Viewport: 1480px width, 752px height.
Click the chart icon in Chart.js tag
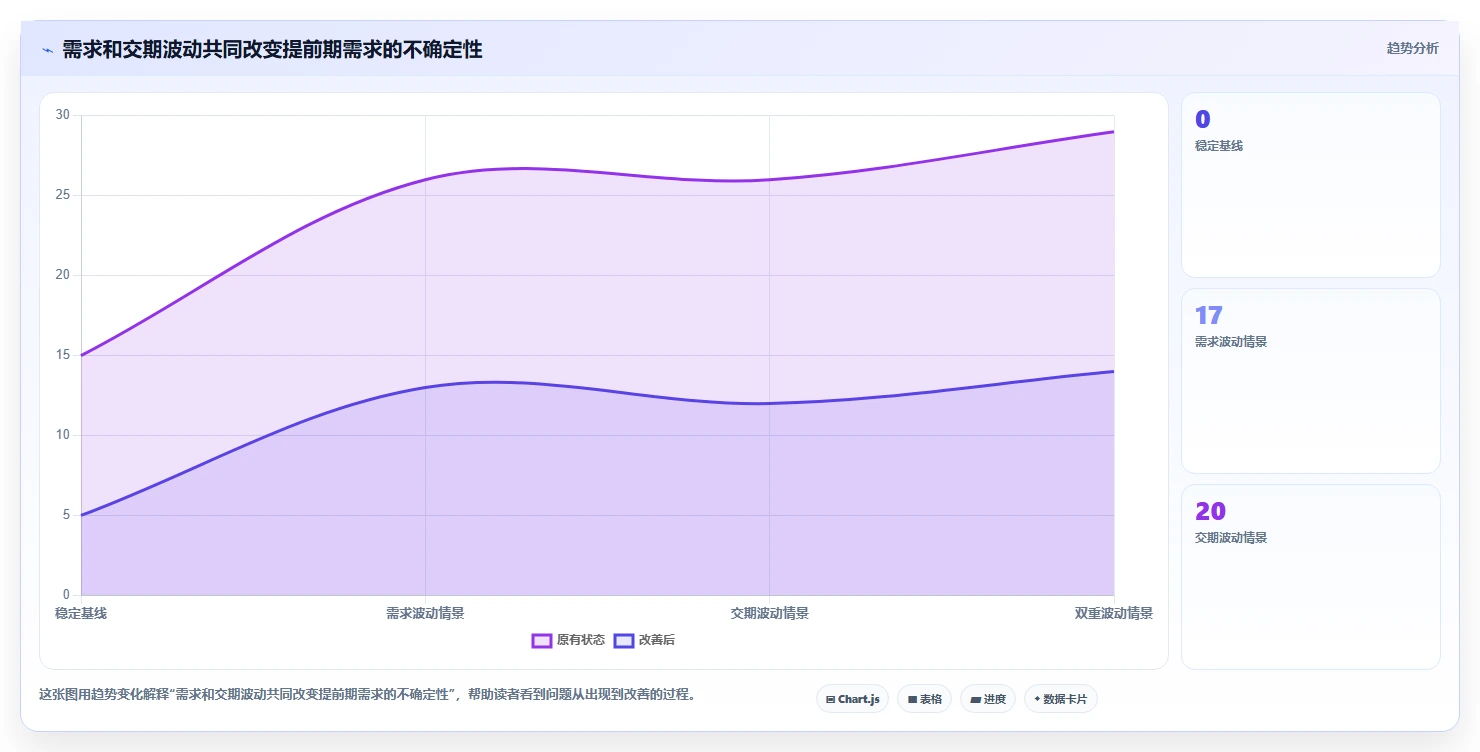pyautogui.click(x=830, y=700)
